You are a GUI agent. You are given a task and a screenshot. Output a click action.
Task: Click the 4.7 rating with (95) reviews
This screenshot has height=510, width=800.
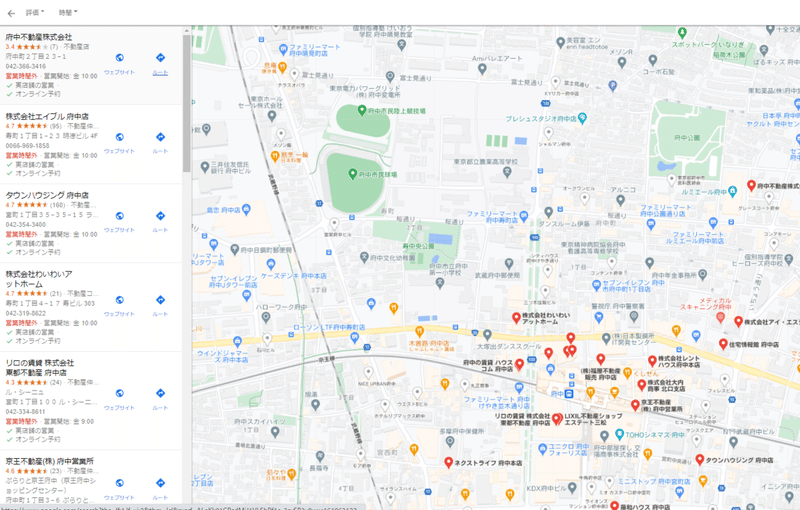(x=33, y=126)
